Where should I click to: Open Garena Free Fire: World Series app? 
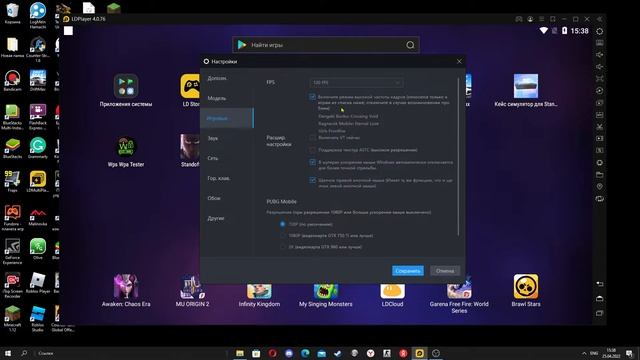(x=459, y=298)
